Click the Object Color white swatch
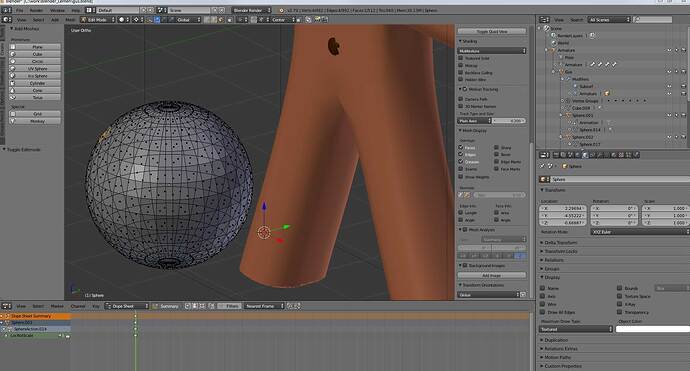Screen dimensions: 690x371 [653, 329]
